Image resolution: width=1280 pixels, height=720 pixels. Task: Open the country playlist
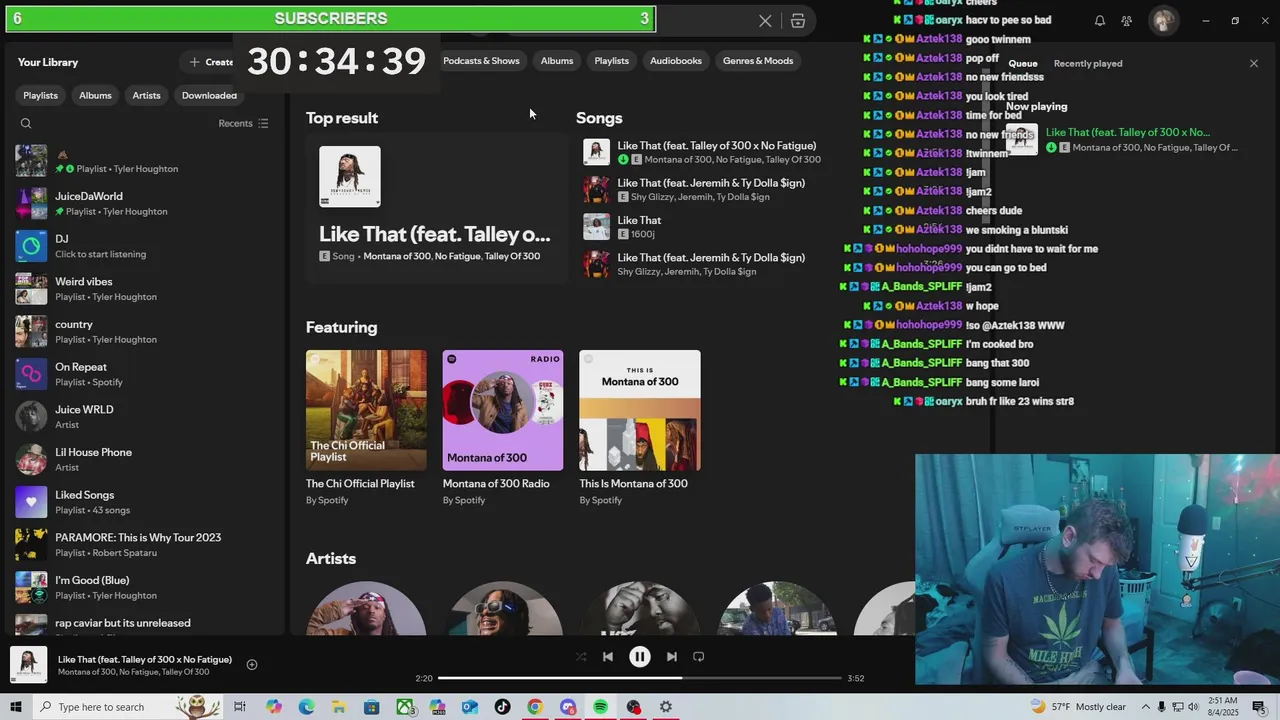click(143, 331)
